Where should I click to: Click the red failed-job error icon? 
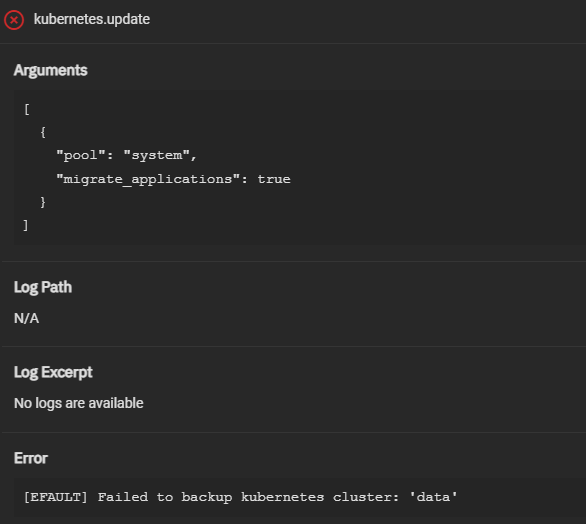pyautogui.click(x=14, y=20)
